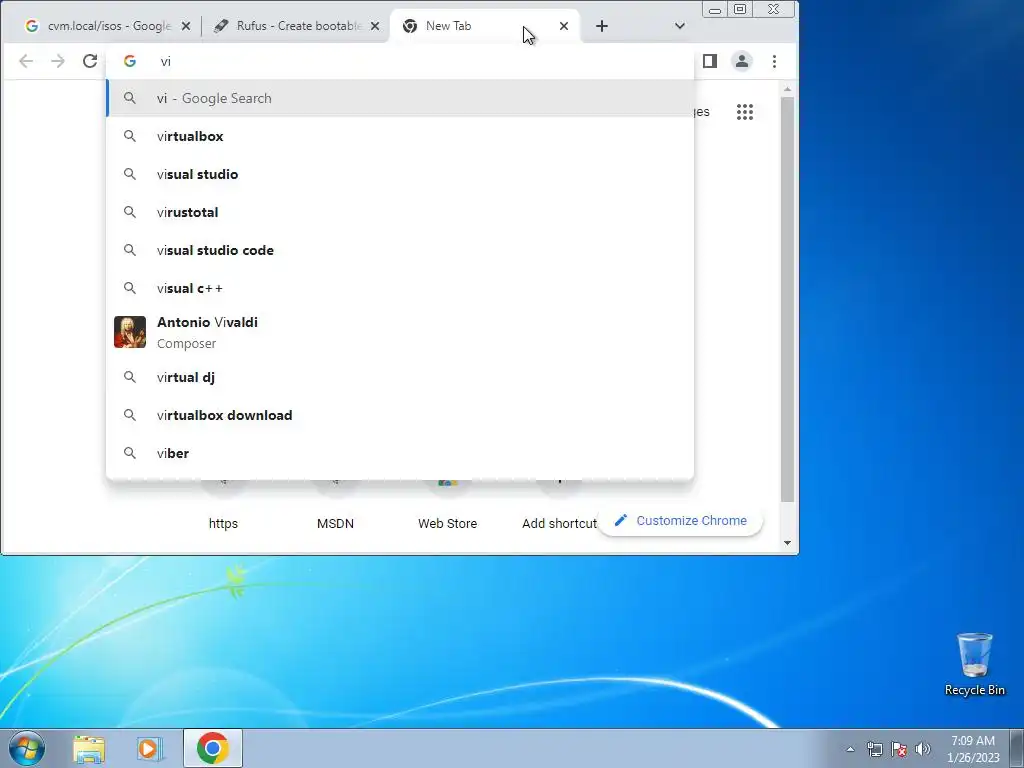Choose the 'virtualbox' suggestion
The height and width of the screenshot is (768, 1024).
(x=400, y=136)
